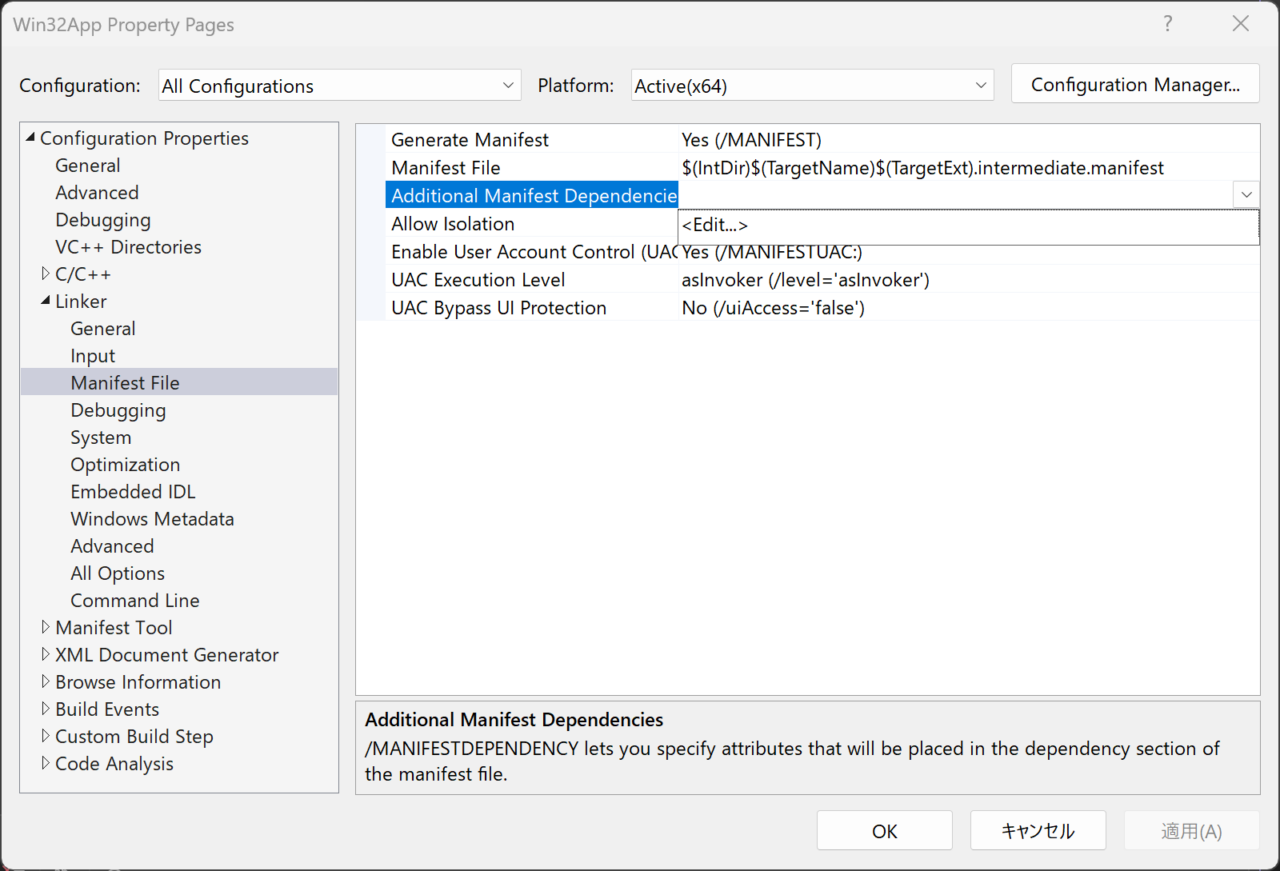1280x871 pixels.
Task: Select the All Options page
Action: pos(117,574)
